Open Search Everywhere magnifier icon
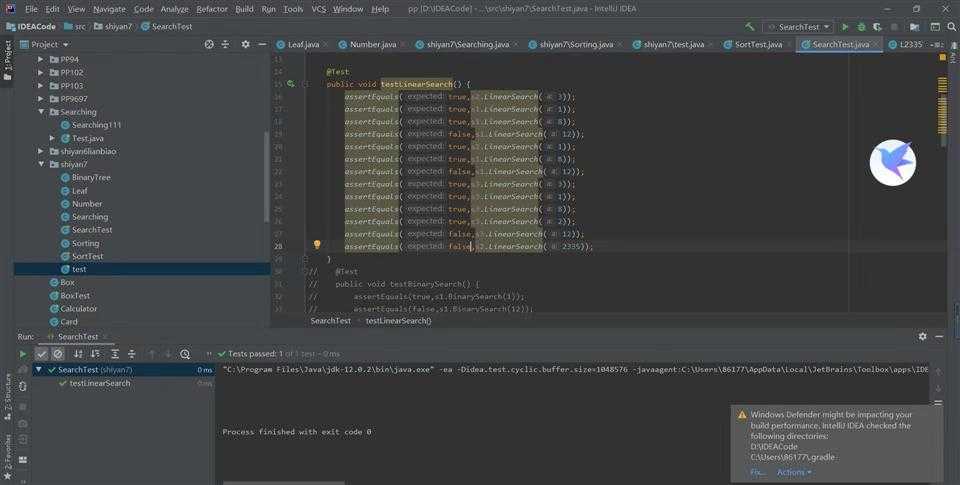Viewport: 960px width, 485px height. [952, 27]
